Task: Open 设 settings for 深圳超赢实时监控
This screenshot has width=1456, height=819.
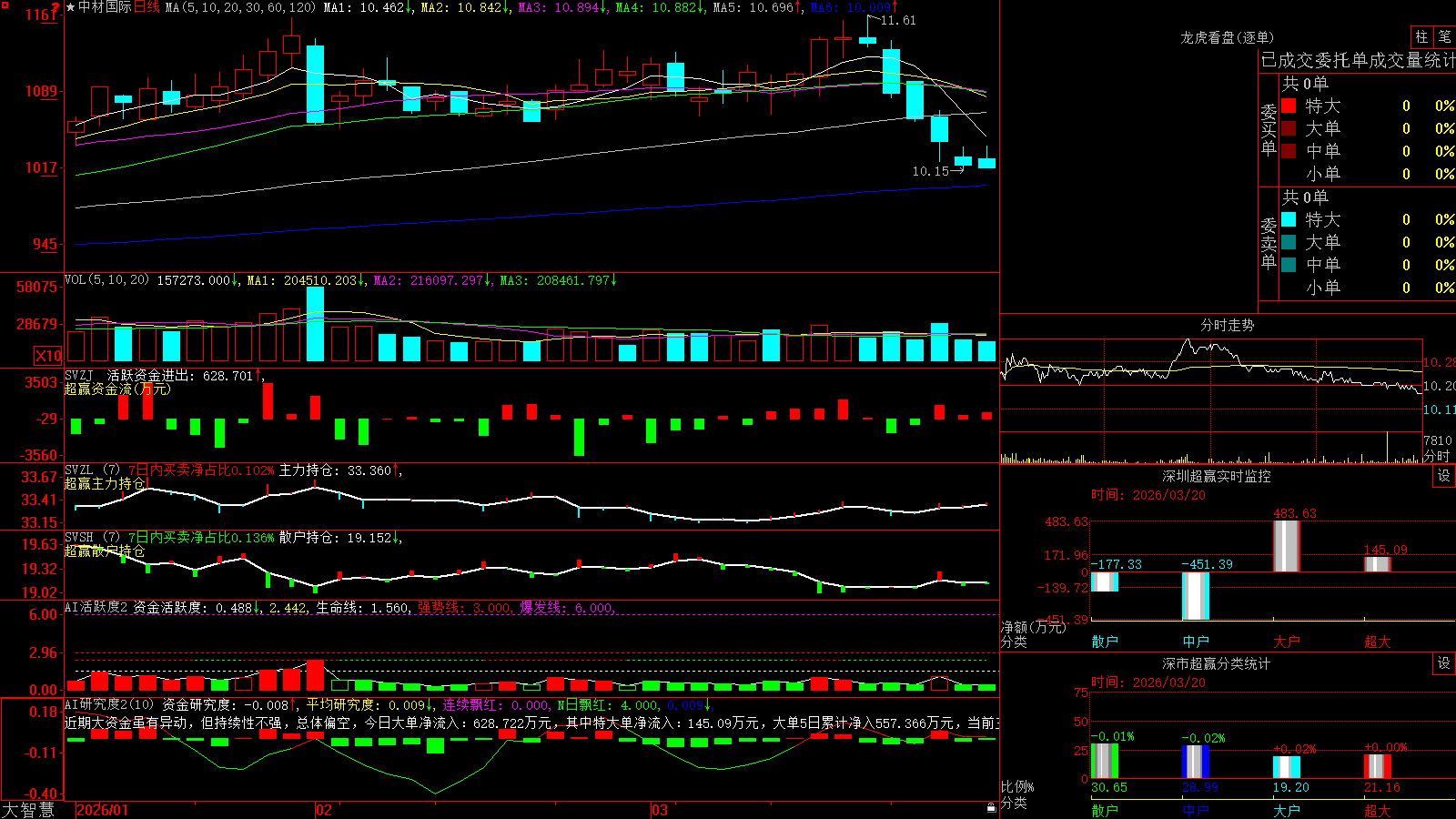Action: (x=1444, y=476)
